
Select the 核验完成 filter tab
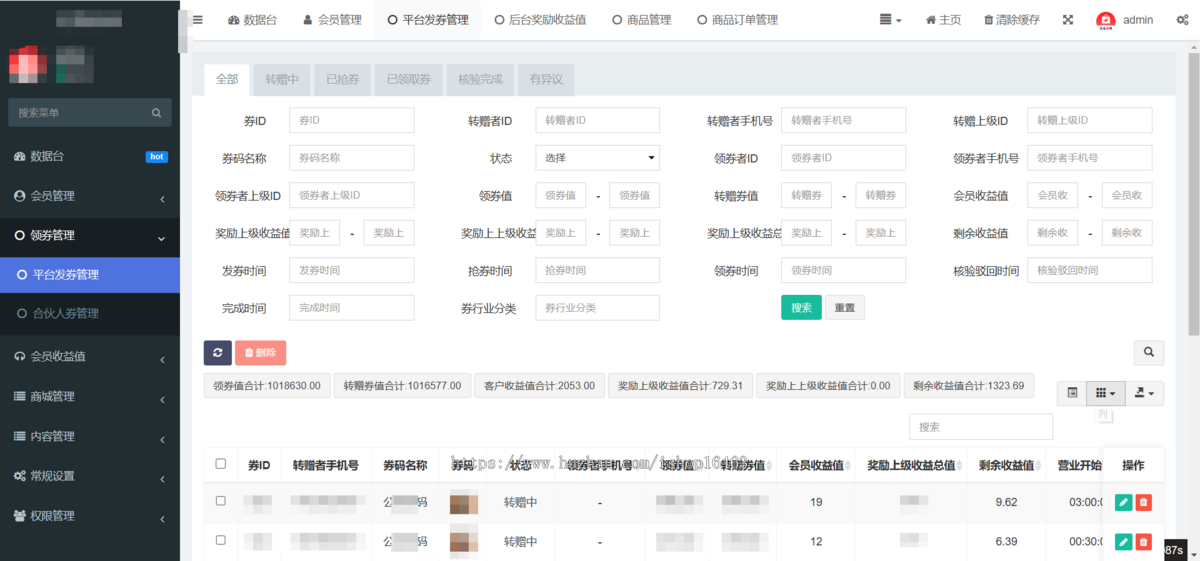pos(480,80)
